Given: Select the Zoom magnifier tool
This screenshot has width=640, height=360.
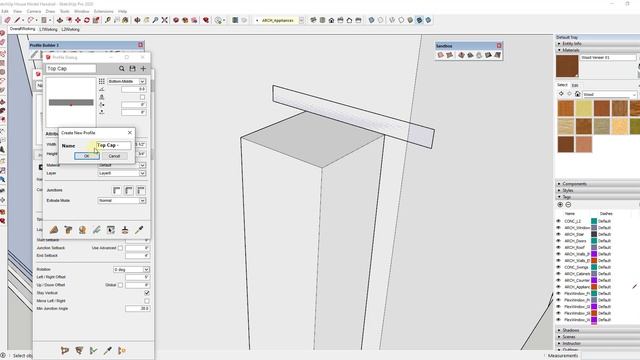Looking at the screenshot, I should click(x=156, y=20).
